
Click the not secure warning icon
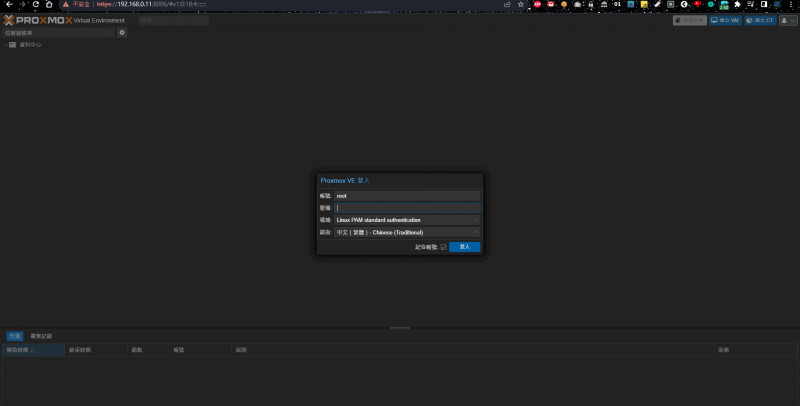(x=66, y=5)
